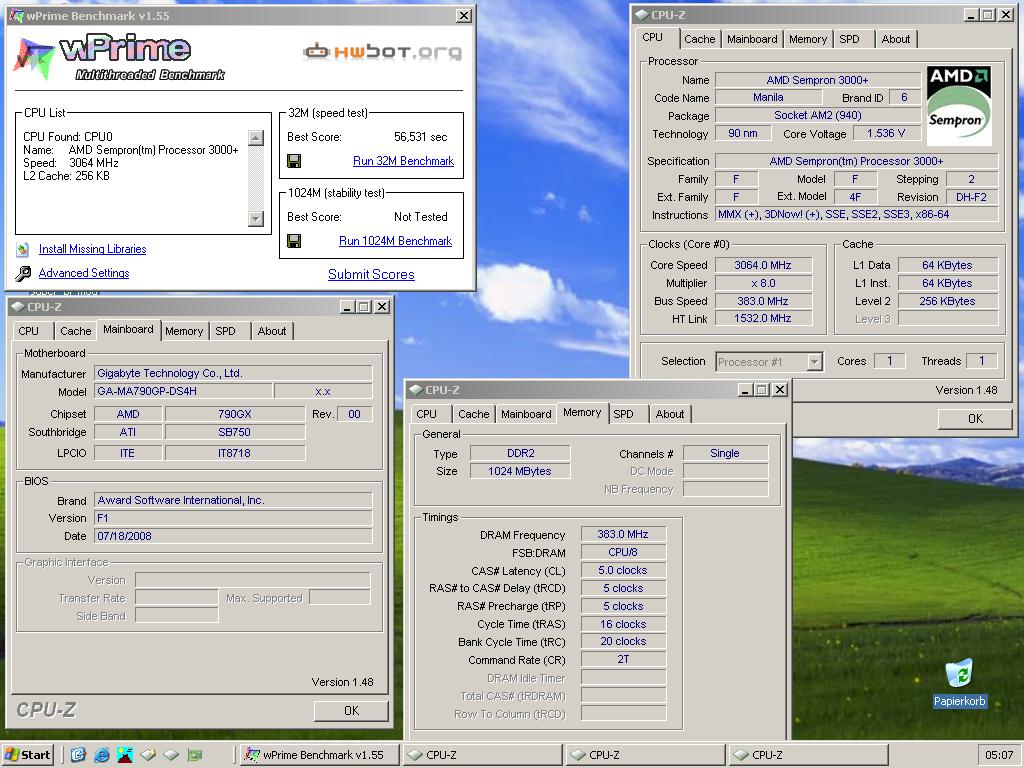Click the floppy save icon beside Run 32M Benchmark
1024x768 pixels.
[x=294, y=161]
